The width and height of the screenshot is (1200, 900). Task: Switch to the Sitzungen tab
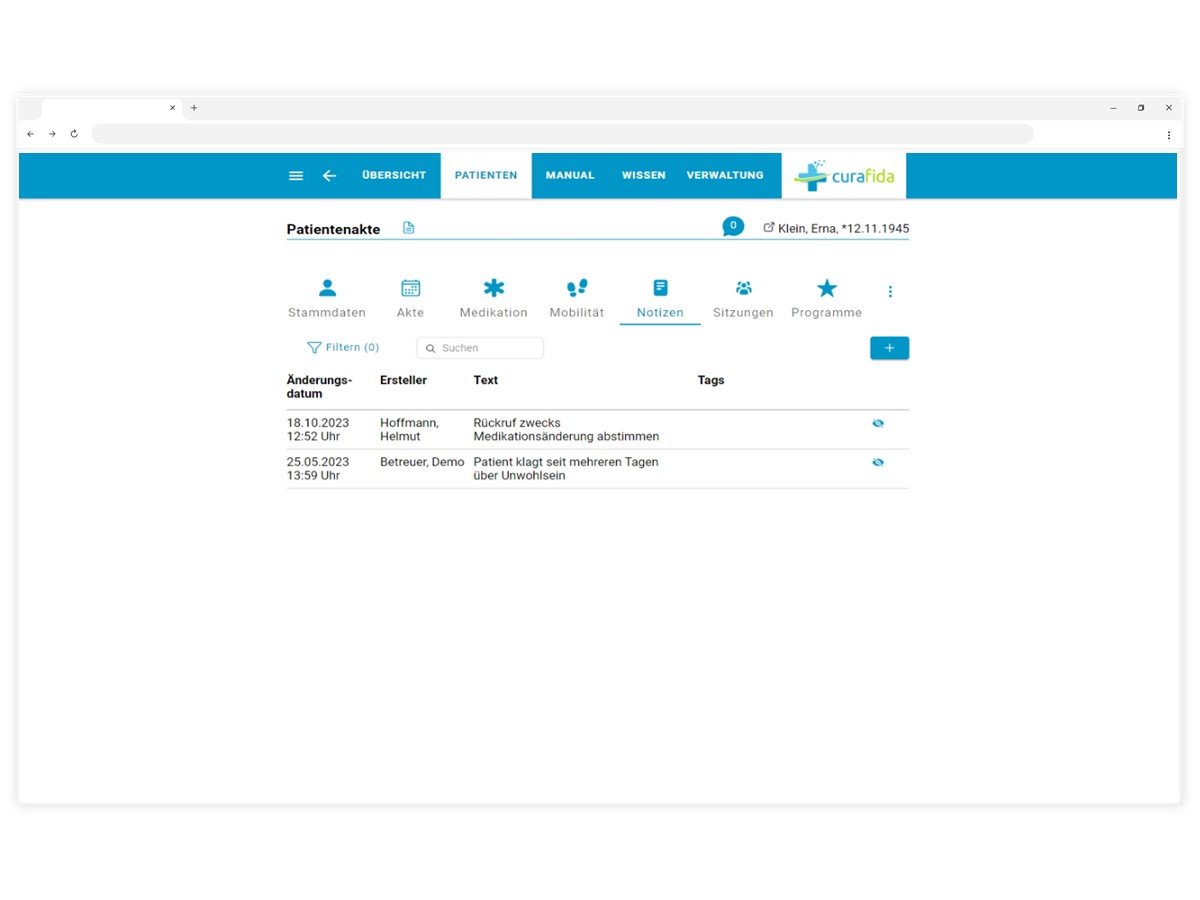pos(743,299)
